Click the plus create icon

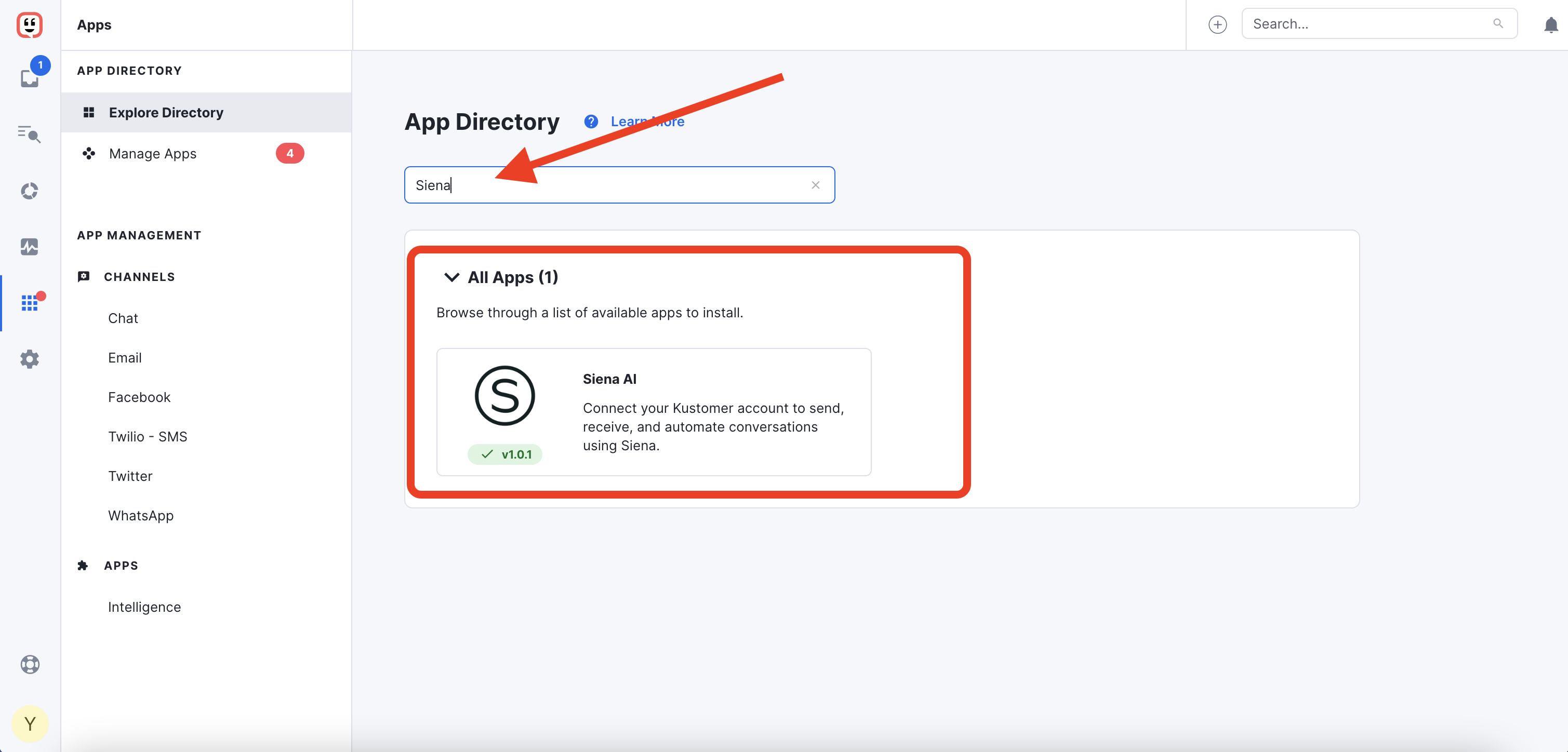[1217, 24]
